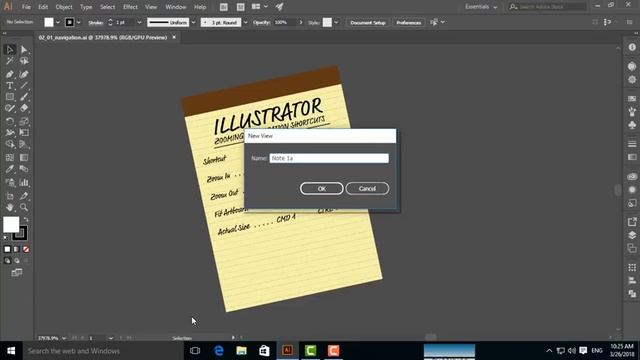Select the Scale tool
This screenshot has height=360, width=640.
(24, 121)
